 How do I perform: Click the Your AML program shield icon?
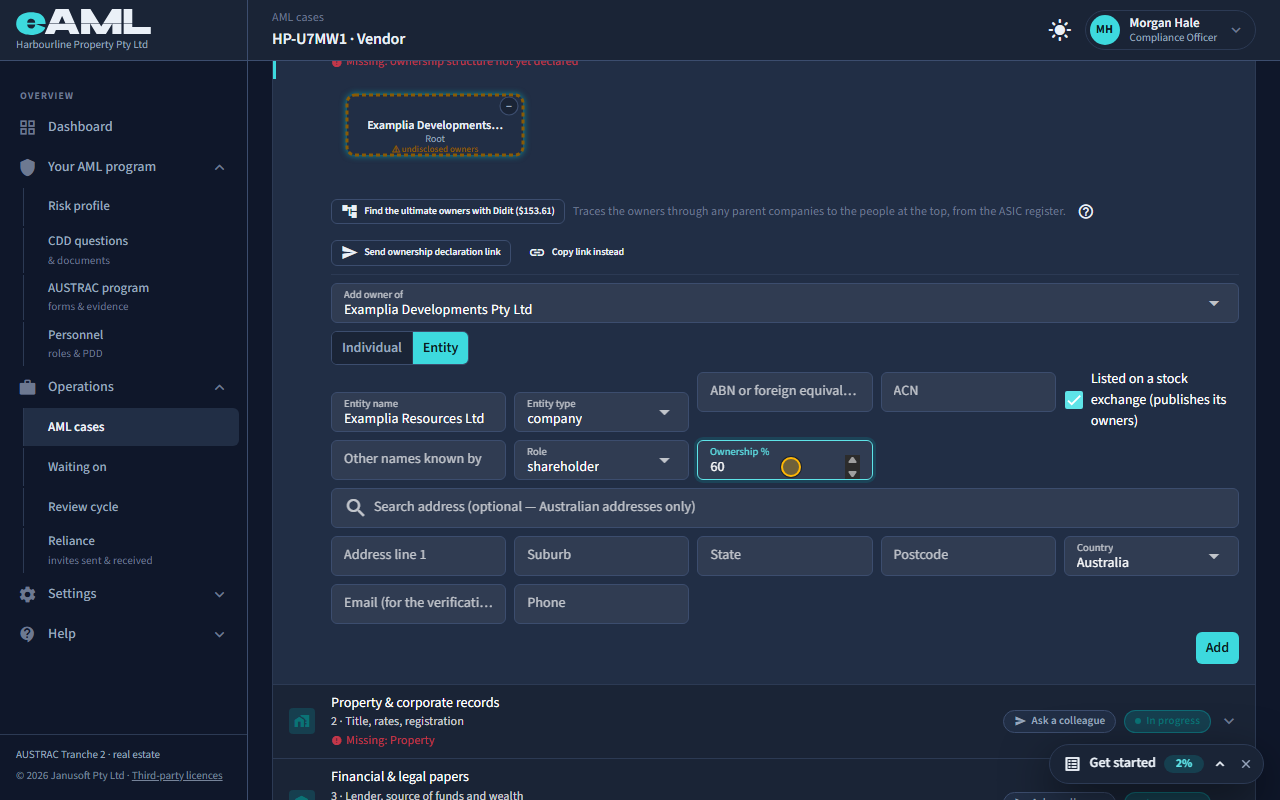click(27, 167)
